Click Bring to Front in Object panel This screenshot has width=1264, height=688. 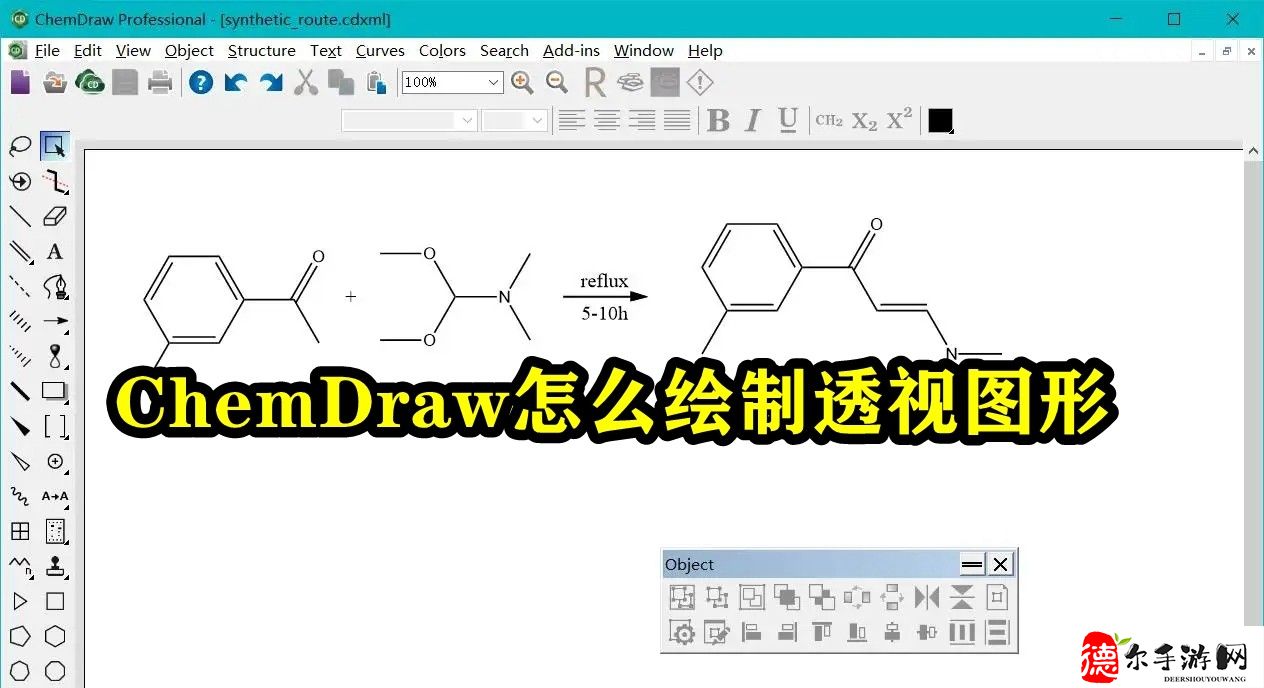coord(787,597)
